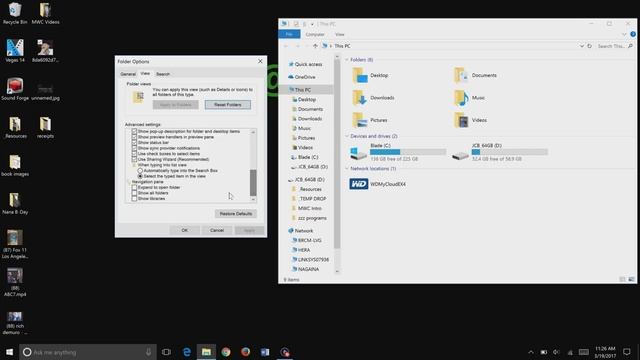Click Restore Defaults in Folder Options
Screen dimensions: 640x360
point(236,214)
